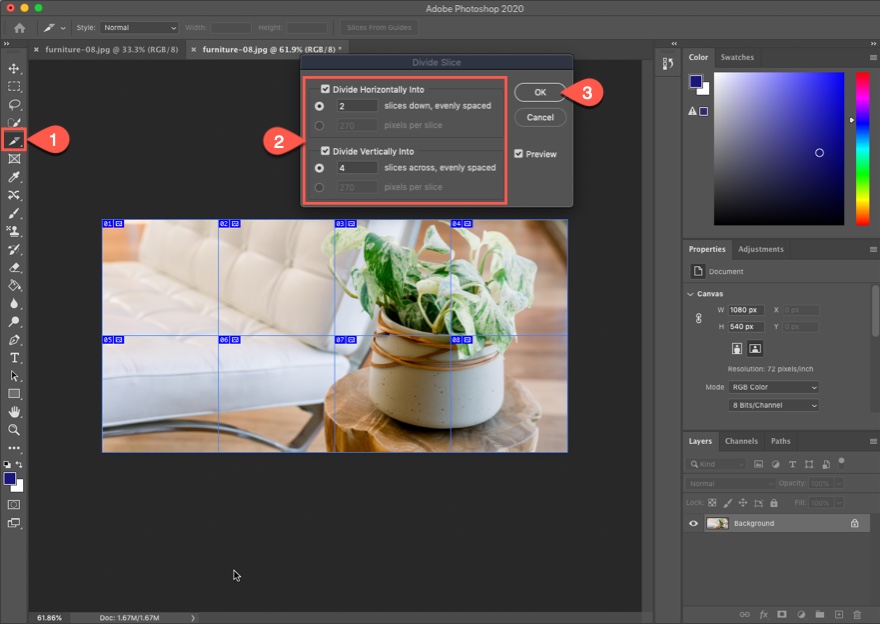Viewport: 880px width, 624px height.
Task: Hide the Background layer using eye icon
Action: pyautogui.click(x=693, y=523)
